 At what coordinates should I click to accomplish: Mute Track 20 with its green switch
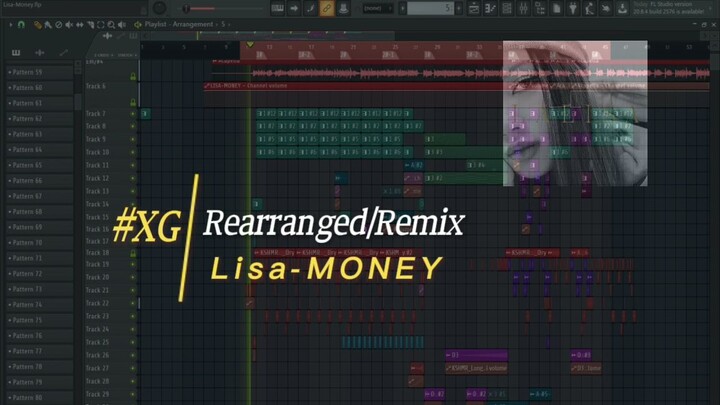pyautogui.click(x=133, y=277)
